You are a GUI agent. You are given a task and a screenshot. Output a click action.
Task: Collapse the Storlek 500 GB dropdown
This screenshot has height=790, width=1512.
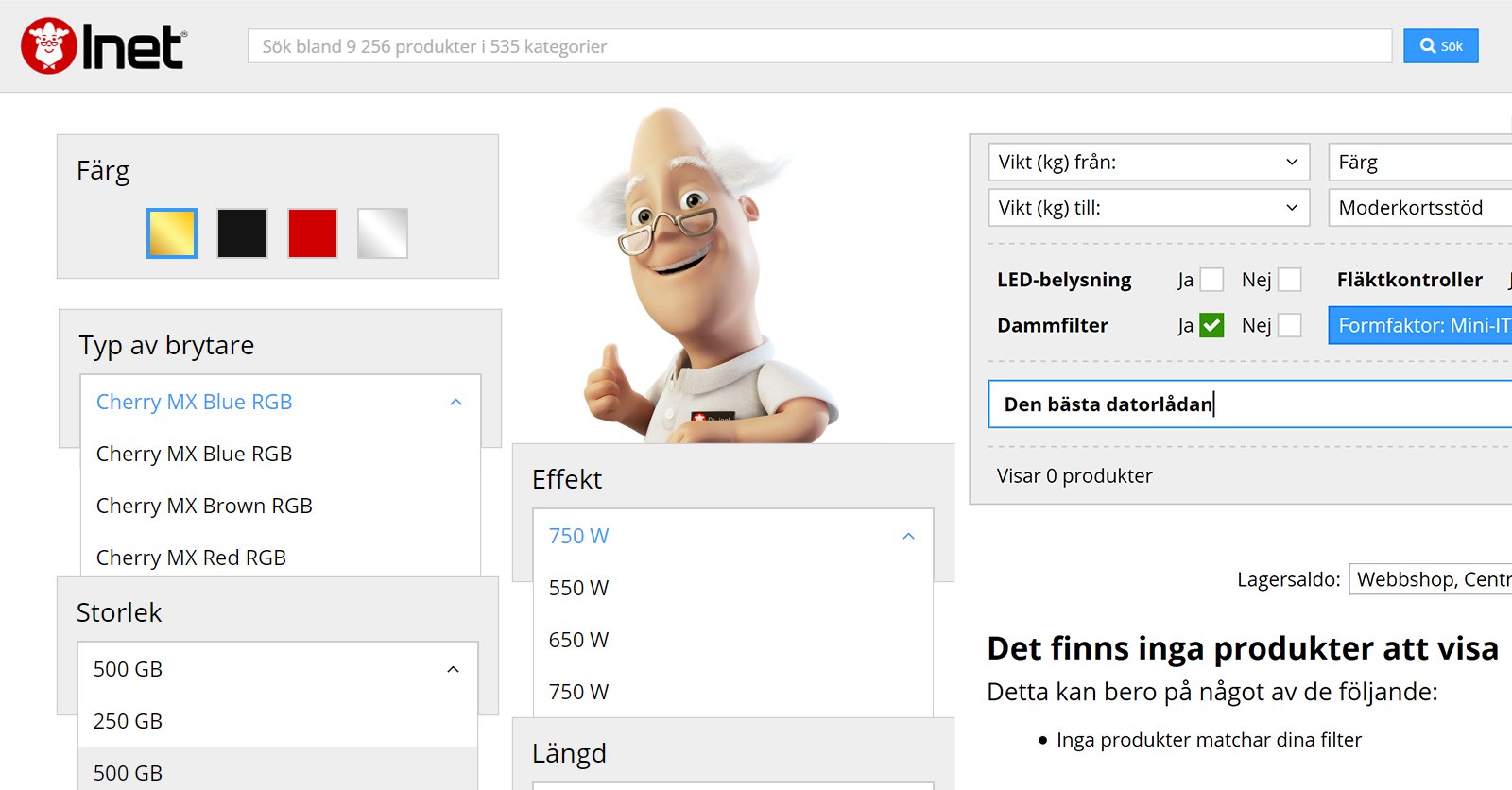click(x=278, y=669)
